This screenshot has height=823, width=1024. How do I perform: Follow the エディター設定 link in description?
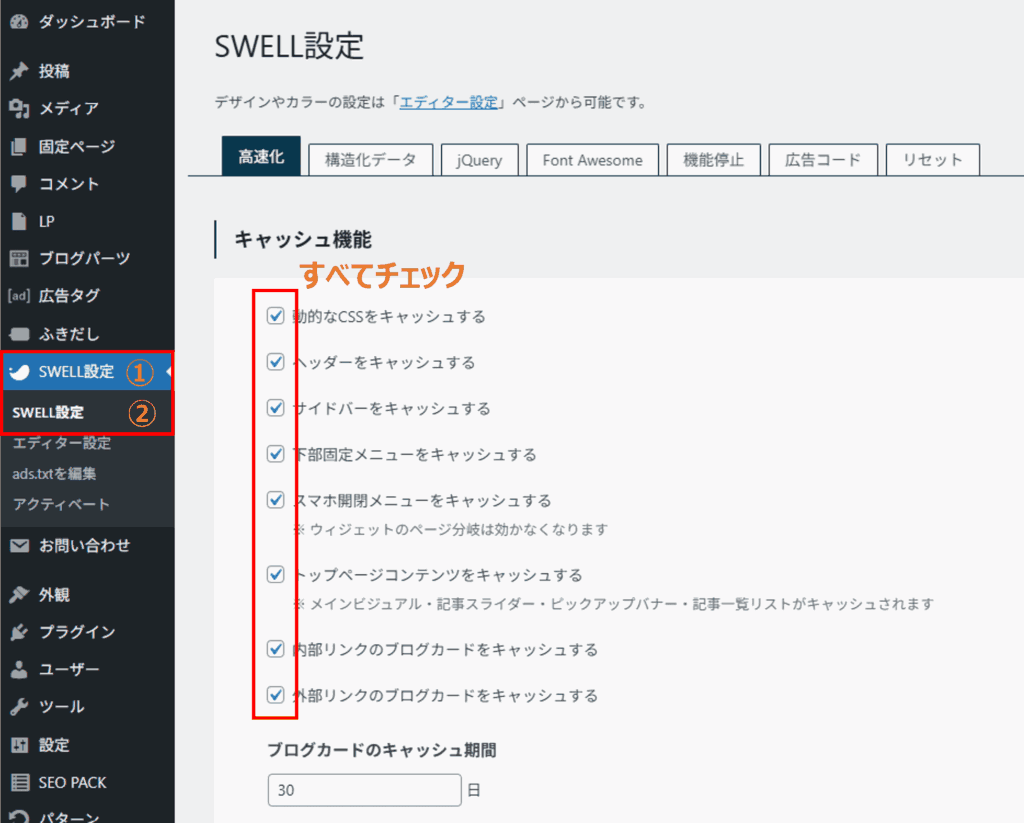(449, 102)
